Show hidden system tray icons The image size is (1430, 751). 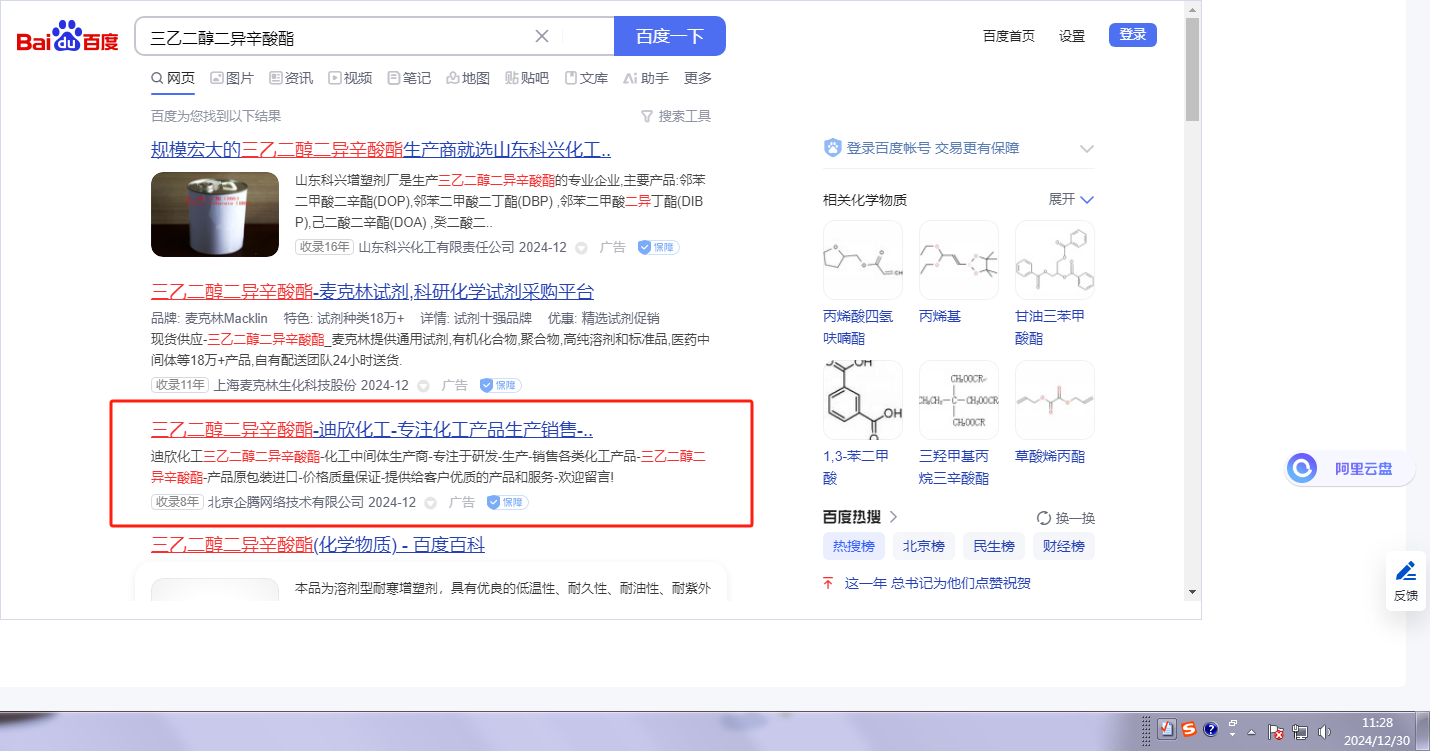click(1251, 732)
